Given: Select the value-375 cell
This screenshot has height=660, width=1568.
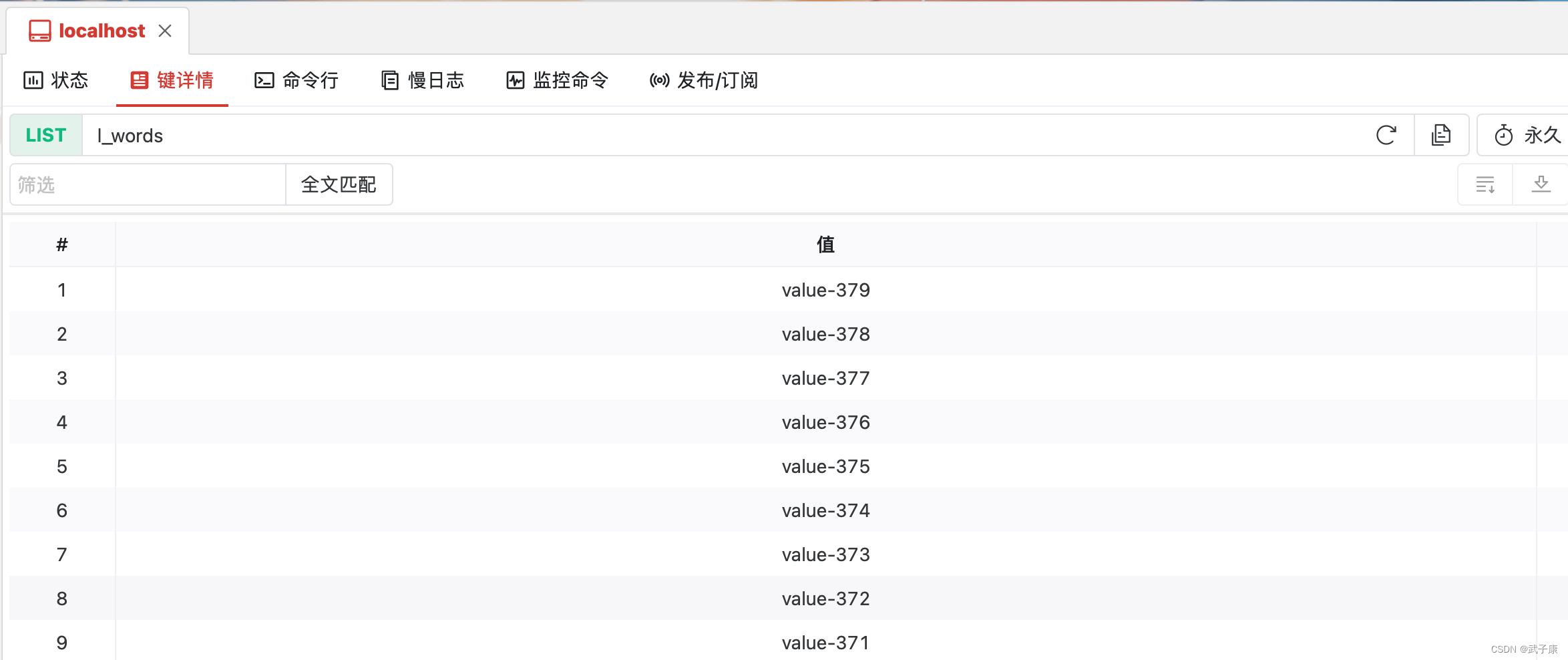Looking at the screenshot, I should [825, 466].
